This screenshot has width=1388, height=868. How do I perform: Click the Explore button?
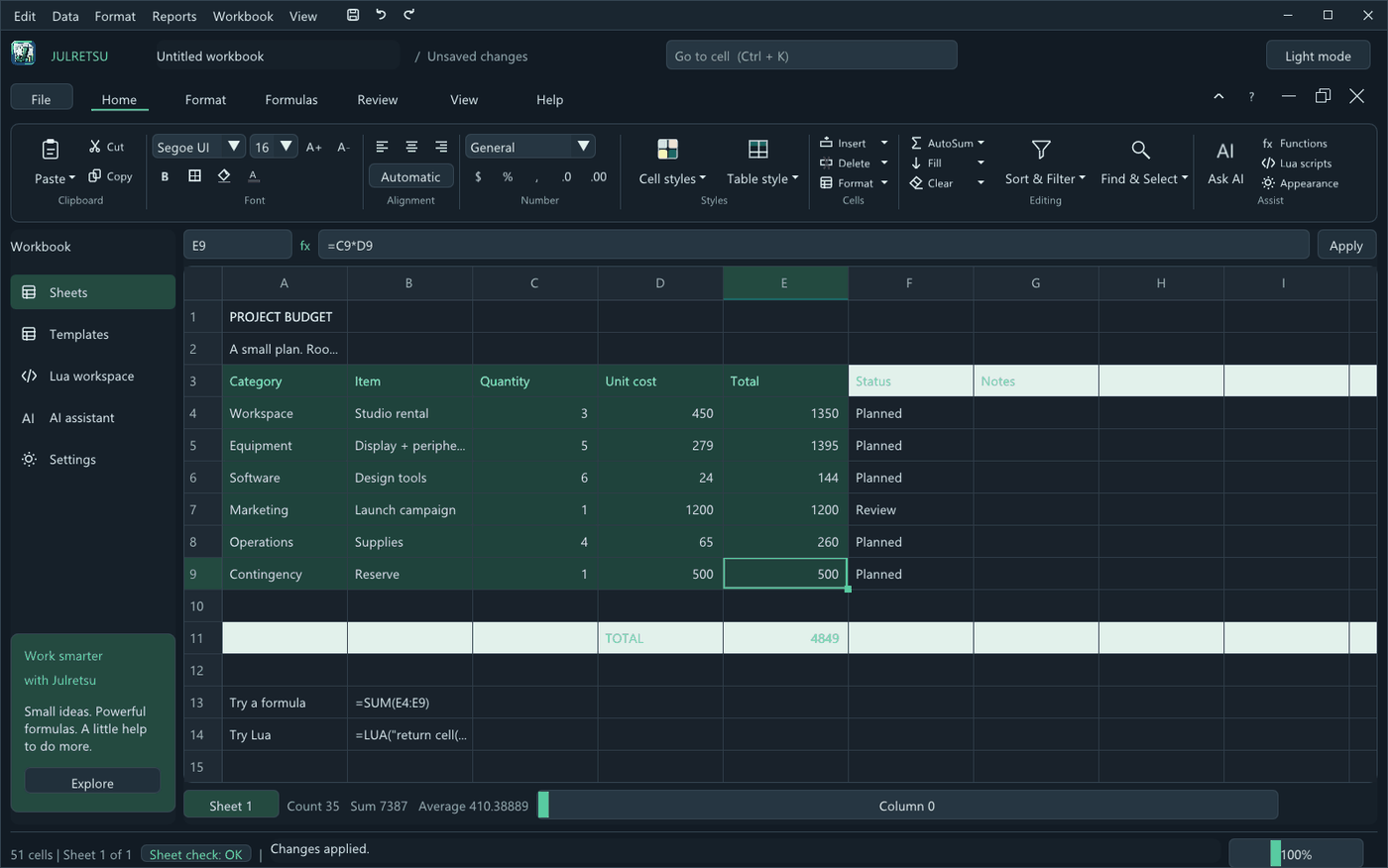[x=92, y=783]
